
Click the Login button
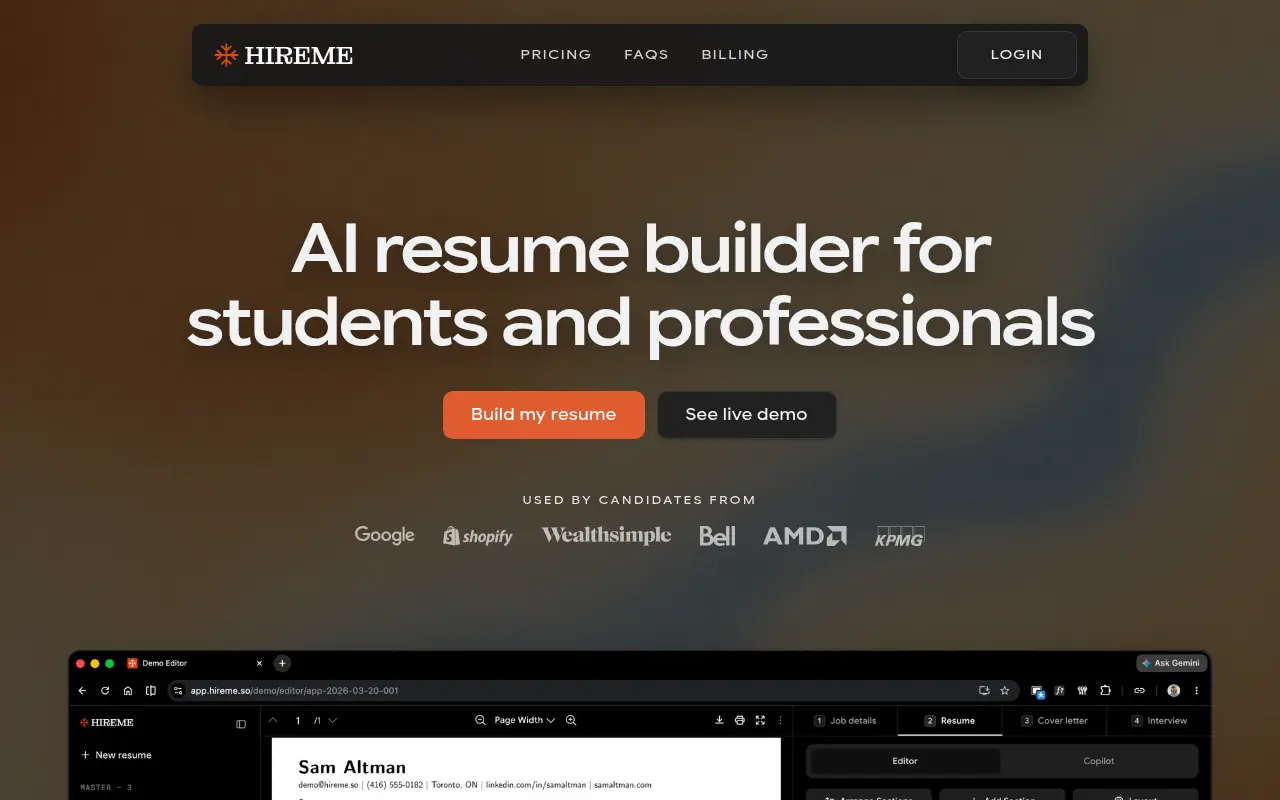(x=1016, y=55)
